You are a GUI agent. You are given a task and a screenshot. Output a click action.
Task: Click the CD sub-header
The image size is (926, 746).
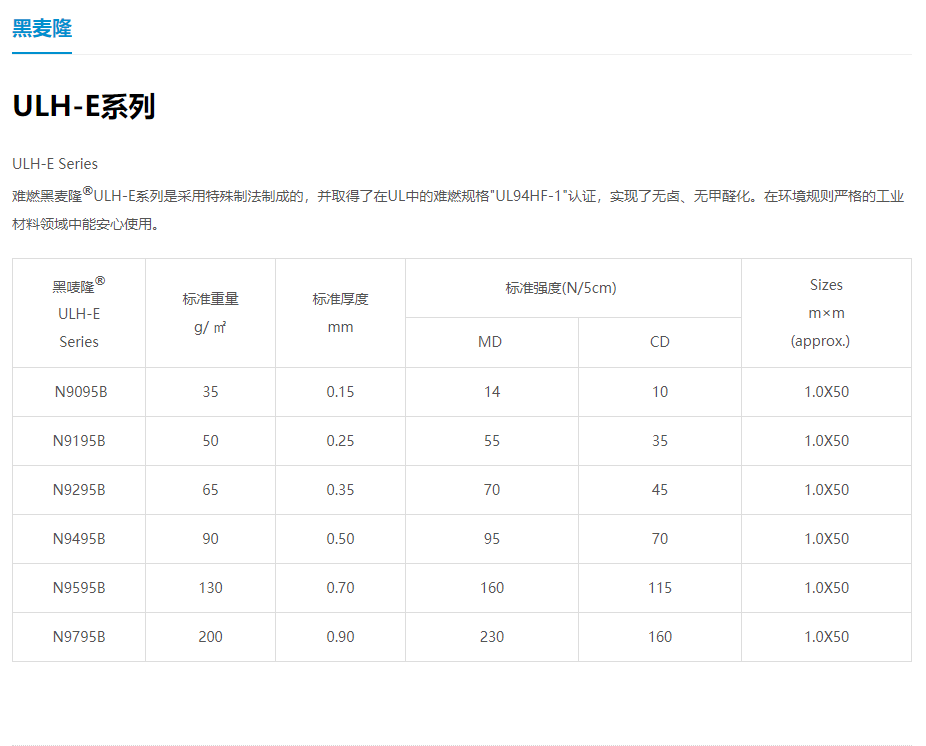tap(660, 342)
